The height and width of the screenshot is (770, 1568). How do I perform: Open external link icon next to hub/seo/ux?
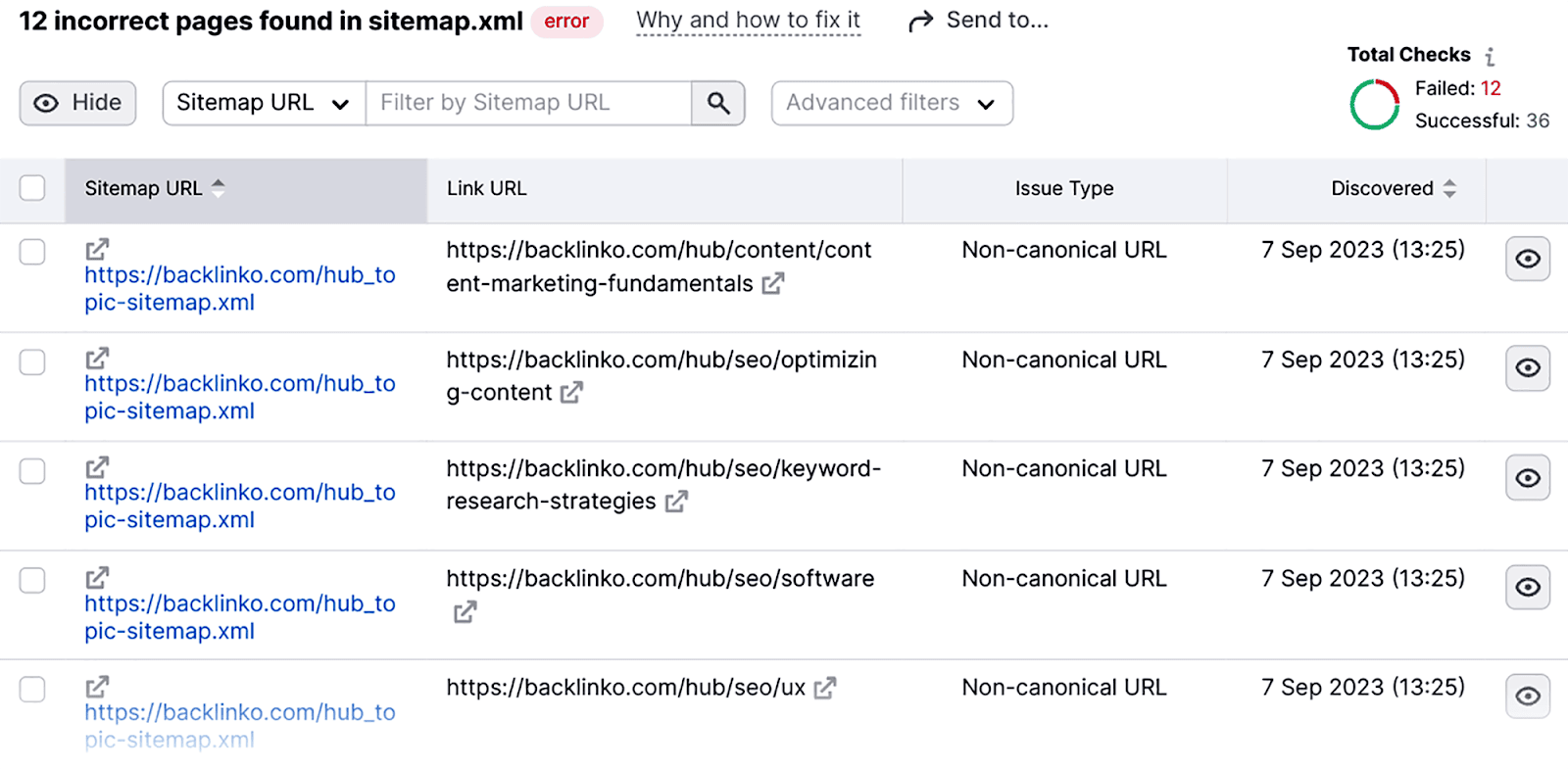(825, 689)
